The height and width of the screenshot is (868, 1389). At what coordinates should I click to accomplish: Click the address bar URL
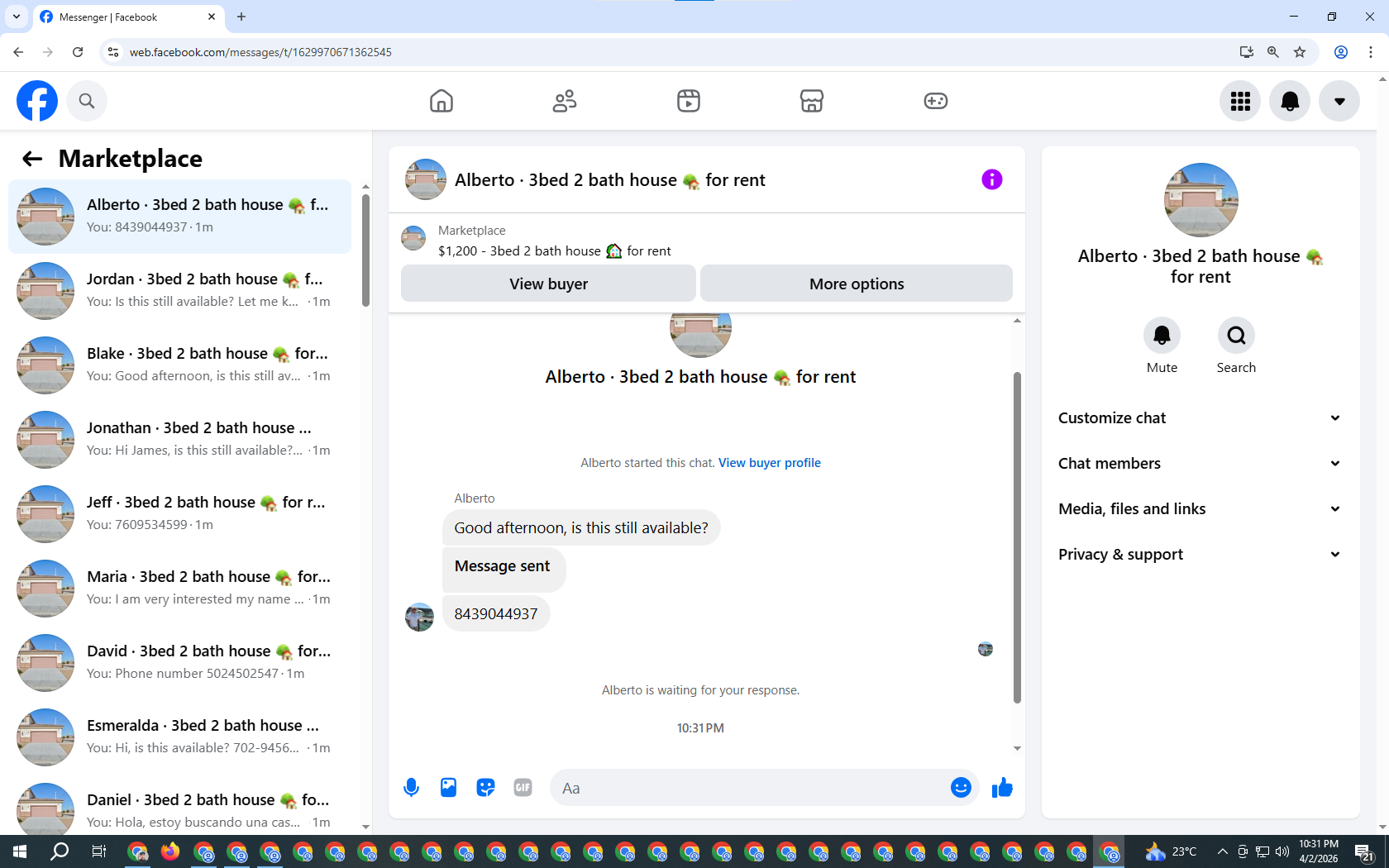tap(260, 52)
